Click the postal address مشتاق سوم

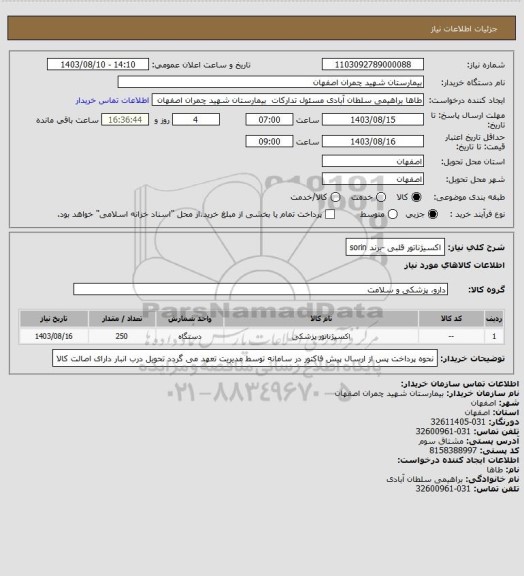pos(441,441)
